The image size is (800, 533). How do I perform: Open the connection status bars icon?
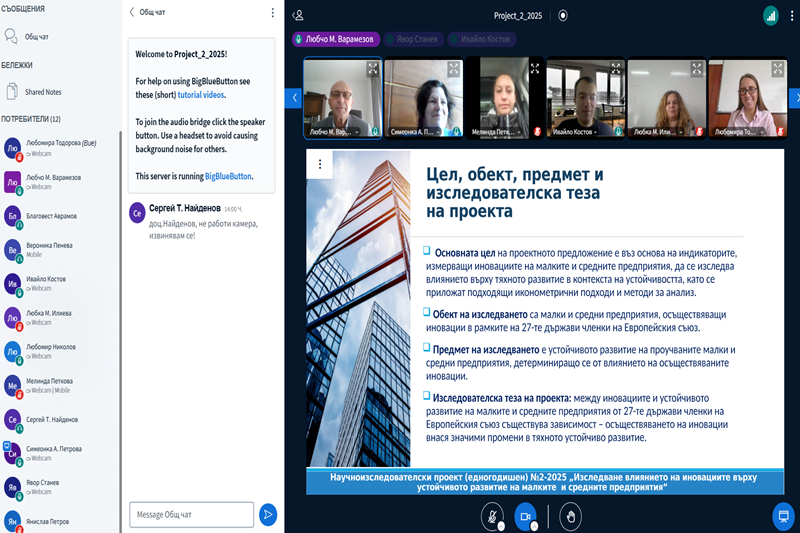point(770,15)
